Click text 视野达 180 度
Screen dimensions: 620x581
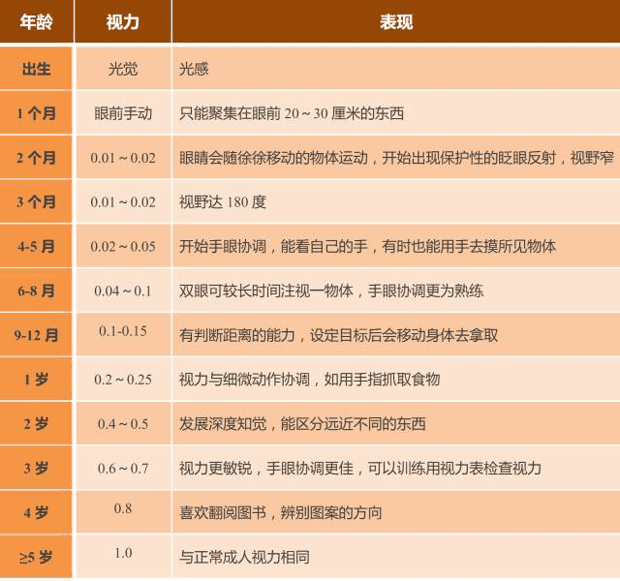(x=223, y=202)
